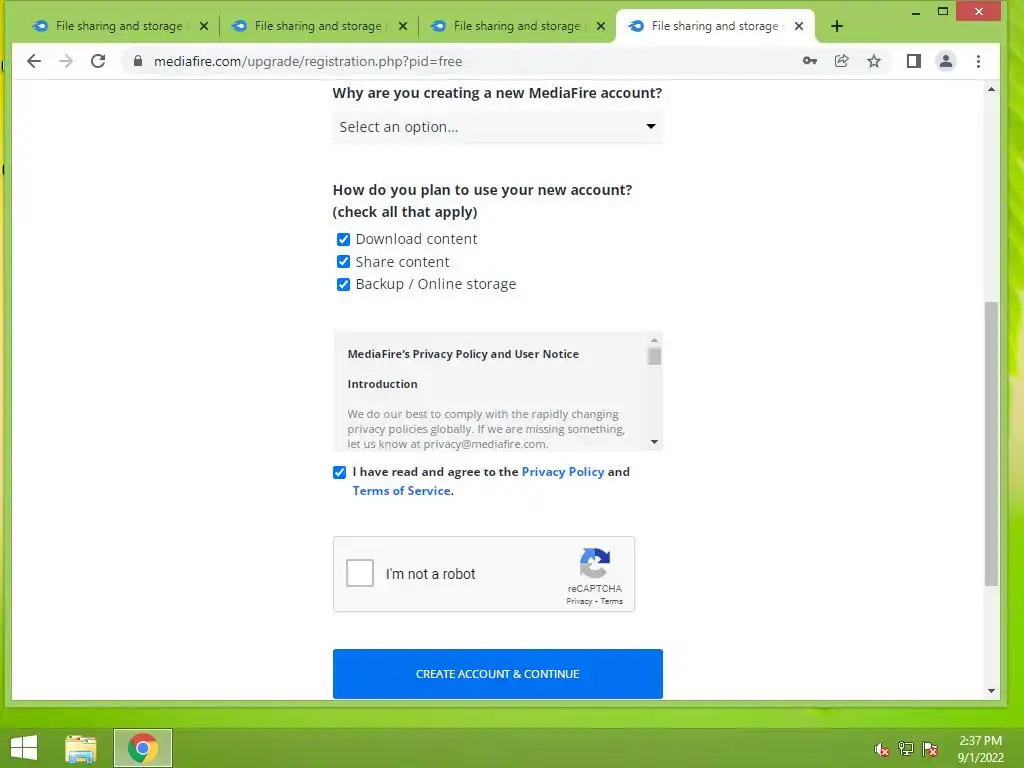Screen dimensions: 1024x768
Task: Open the Select an option dropdown
Action: click(x=498, y=127)
